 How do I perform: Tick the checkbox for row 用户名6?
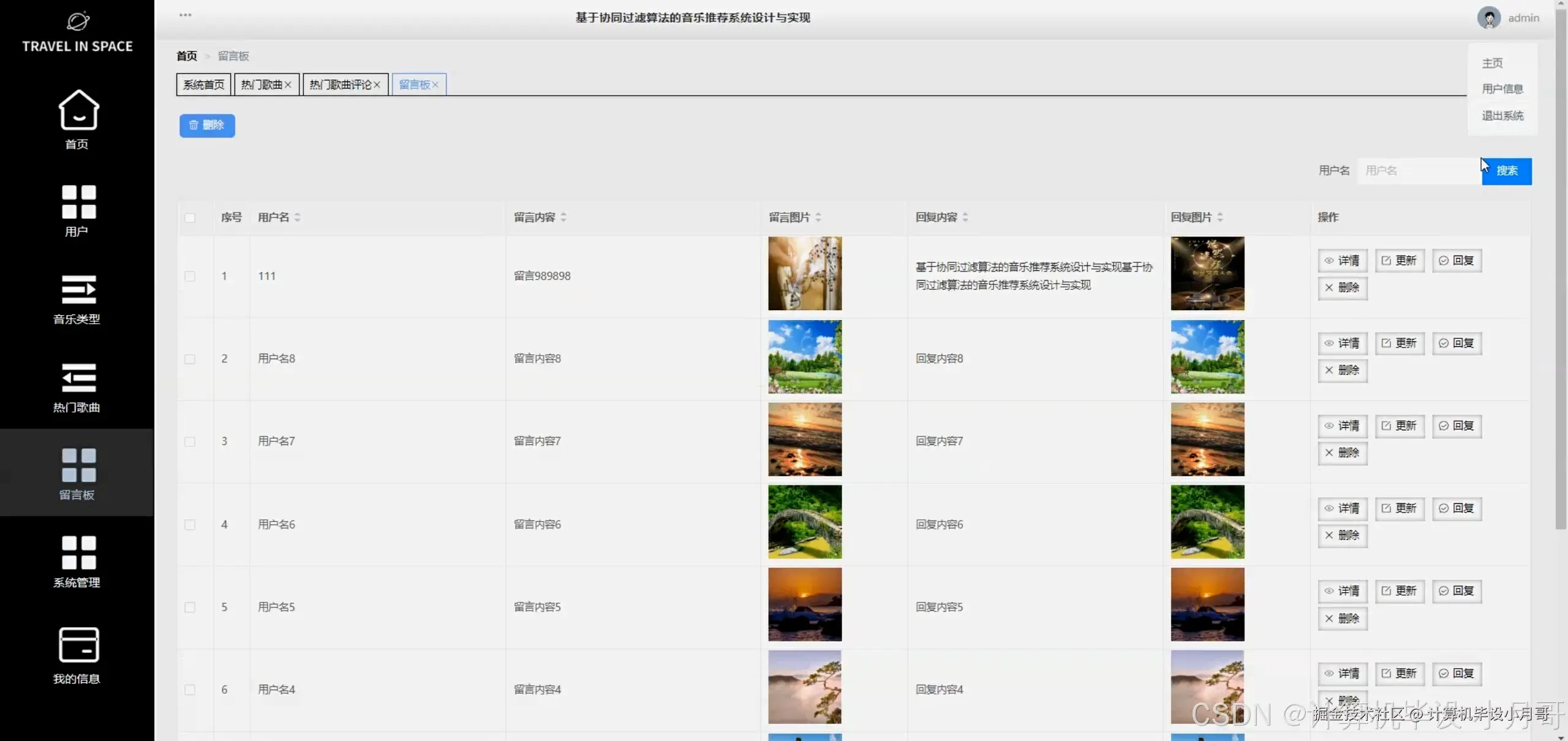[x=190, y=525]
